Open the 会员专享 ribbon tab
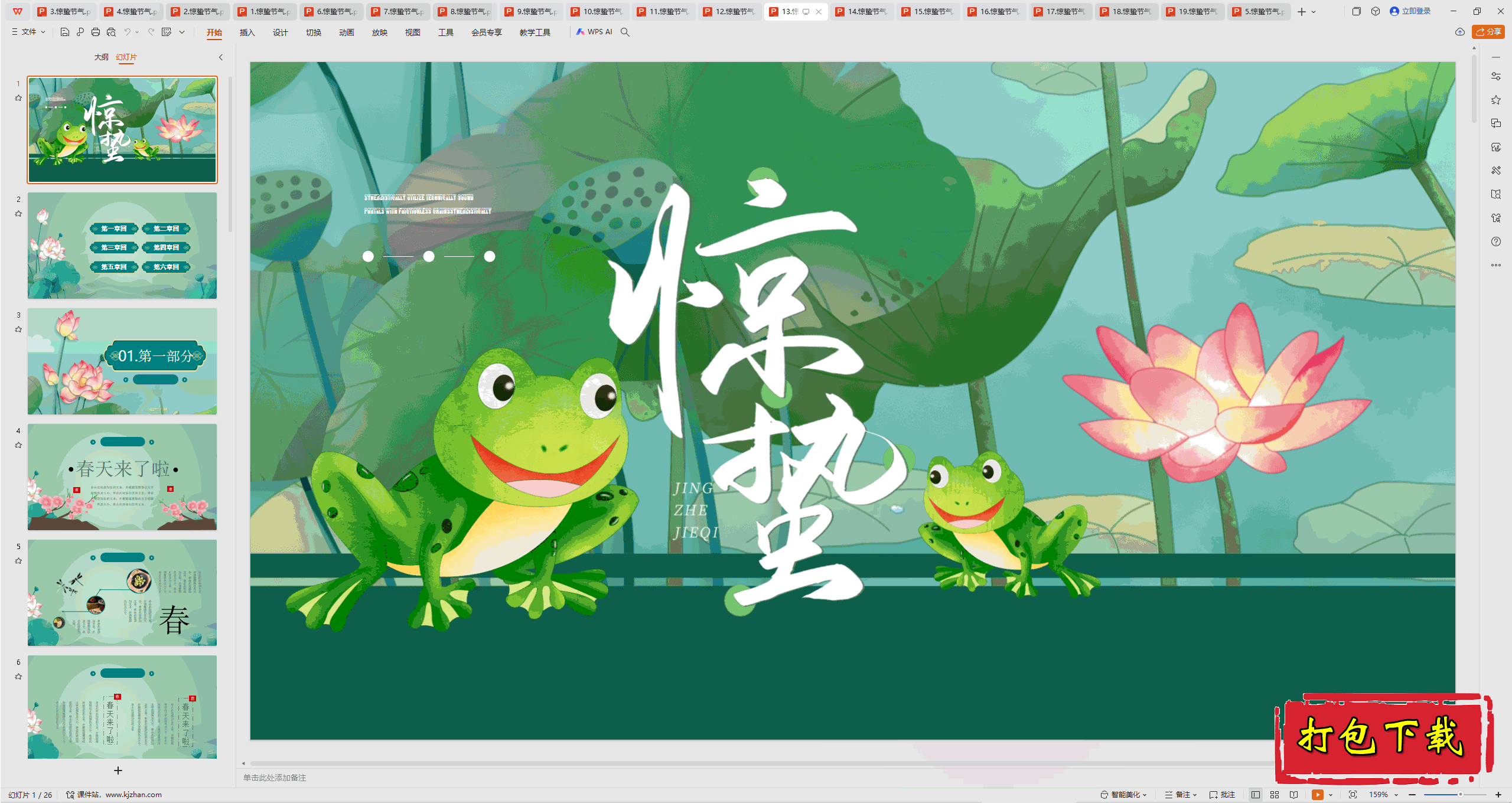 coord(487,32)
